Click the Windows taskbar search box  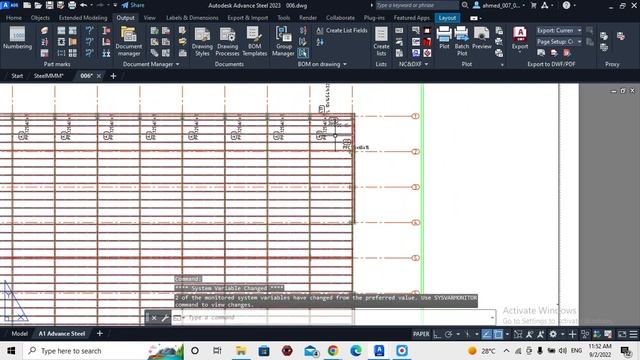click(x=104, y=351)
